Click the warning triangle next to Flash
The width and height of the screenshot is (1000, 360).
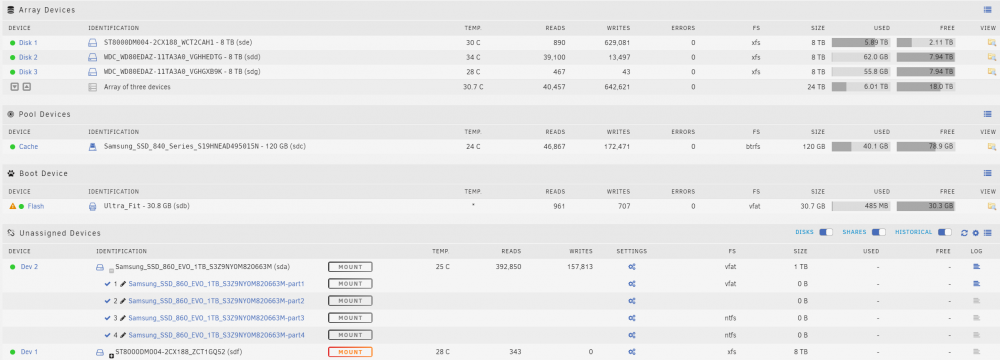point(12,206)
